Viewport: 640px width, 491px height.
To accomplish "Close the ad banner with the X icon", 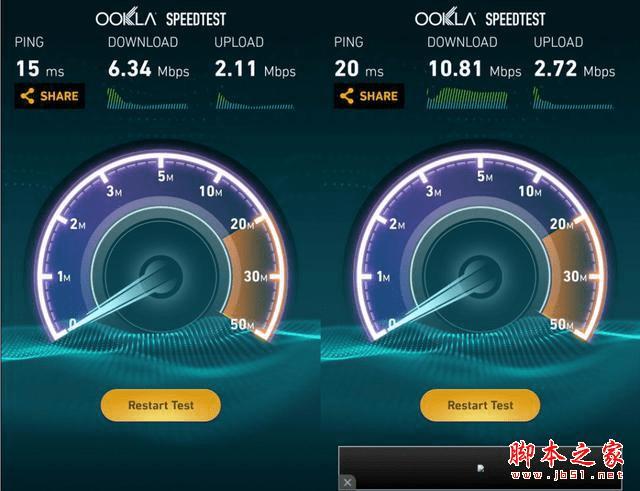I will point(347,482).
